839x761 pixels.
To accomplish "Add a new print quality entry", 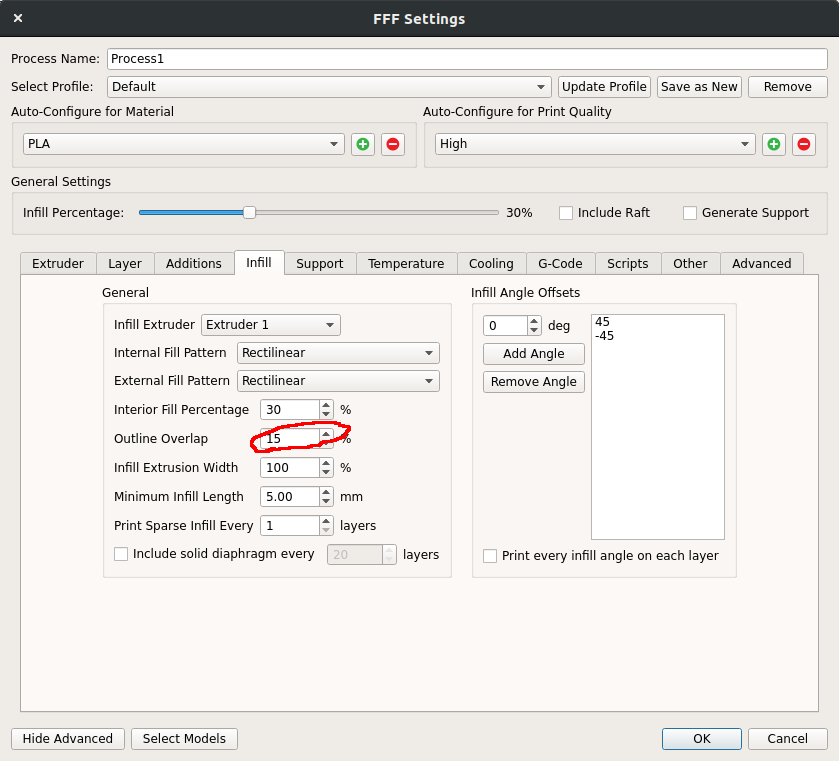I will coord(774,144).
